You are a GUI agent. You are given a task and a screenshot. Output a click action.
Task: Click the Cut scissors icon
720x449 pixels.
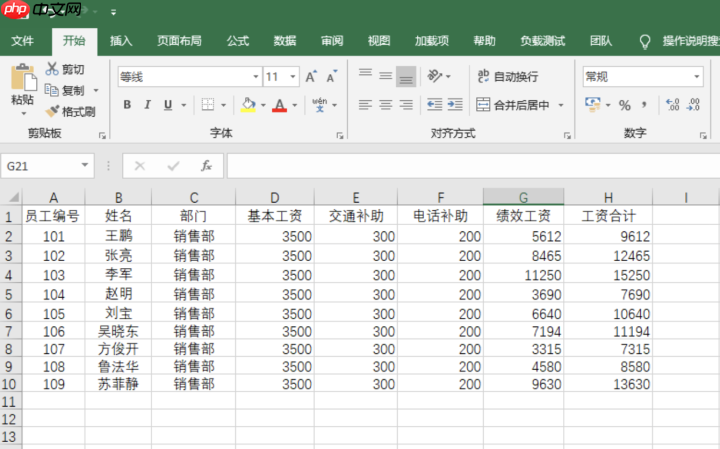(52, 69)
